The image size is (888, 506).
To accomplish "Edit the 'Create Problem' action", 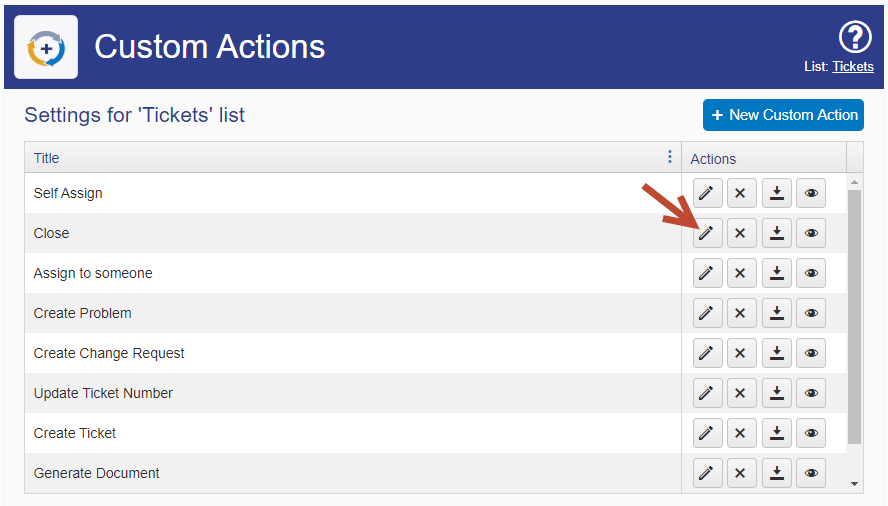I will click(x=707, y=313).
